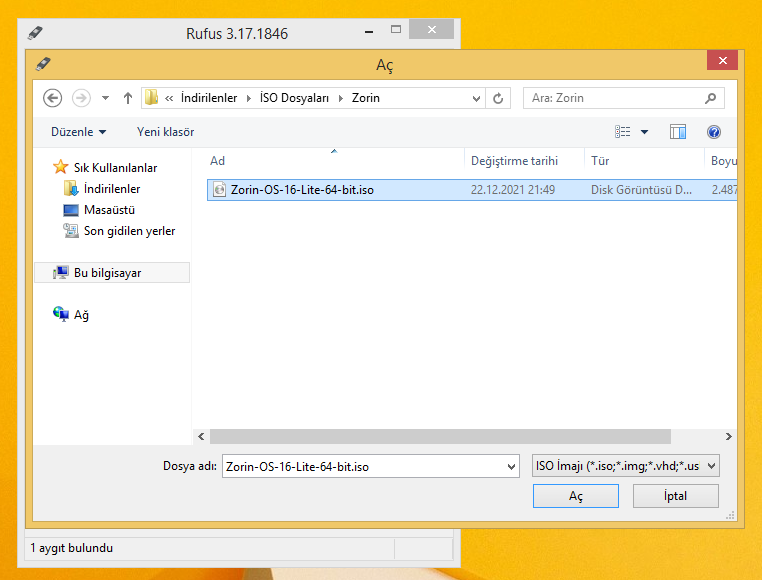Open the view options dropdown arrow
The width and height of the screenshot is (762, 580).
[644, 132]
